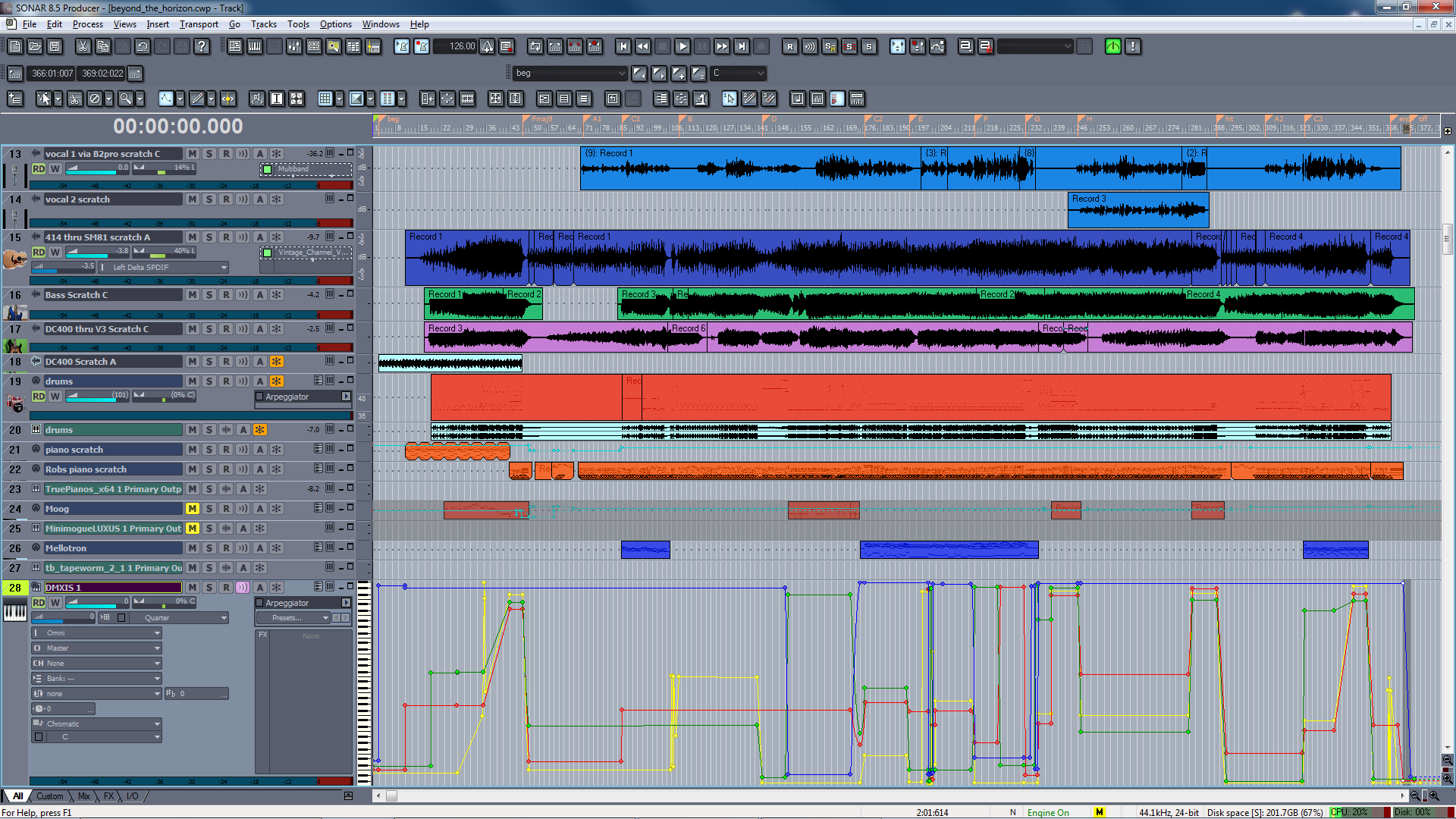The width and height of the screenshot is (1456, 819).
Task: Click the W write button on DMXIS 1
Action: (55, 603)
